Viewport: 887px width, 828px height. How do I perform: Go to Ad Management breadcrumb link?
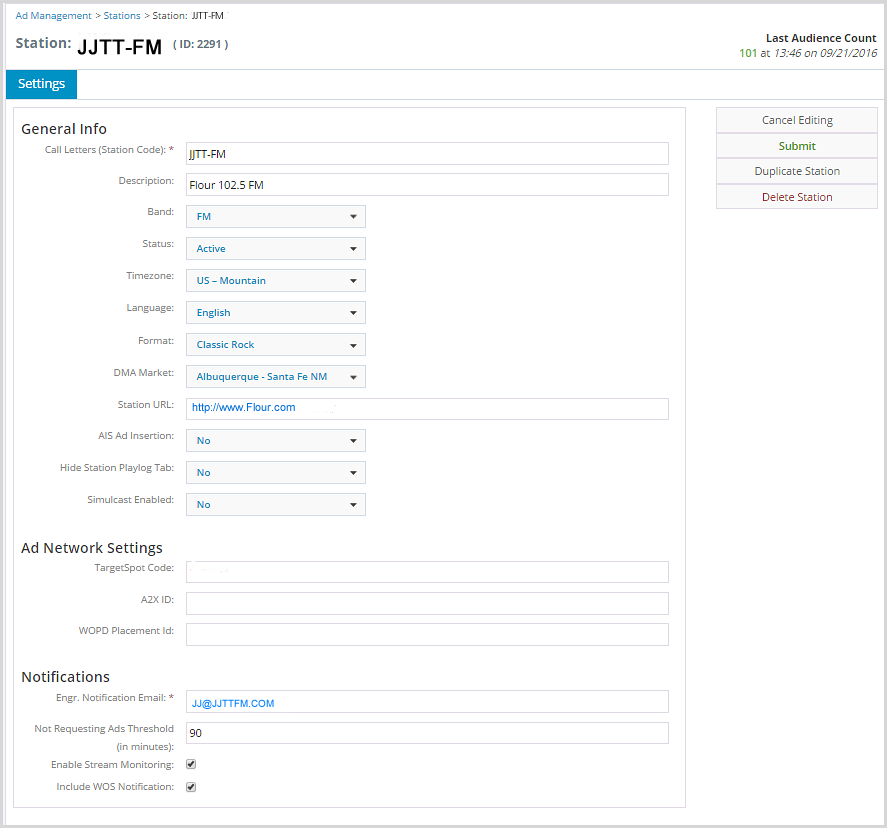(53, 16)
